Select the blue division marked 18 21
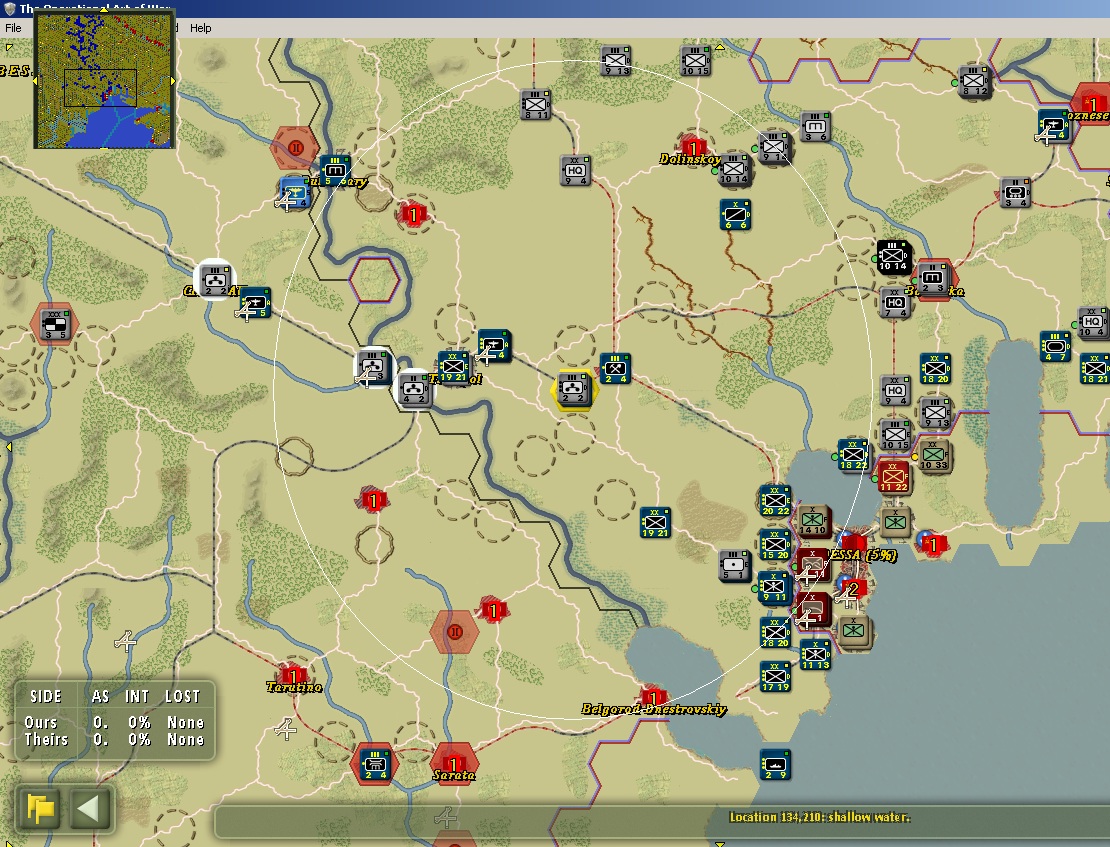Viewport: 1110px width, 847px height. [1095, 368]
